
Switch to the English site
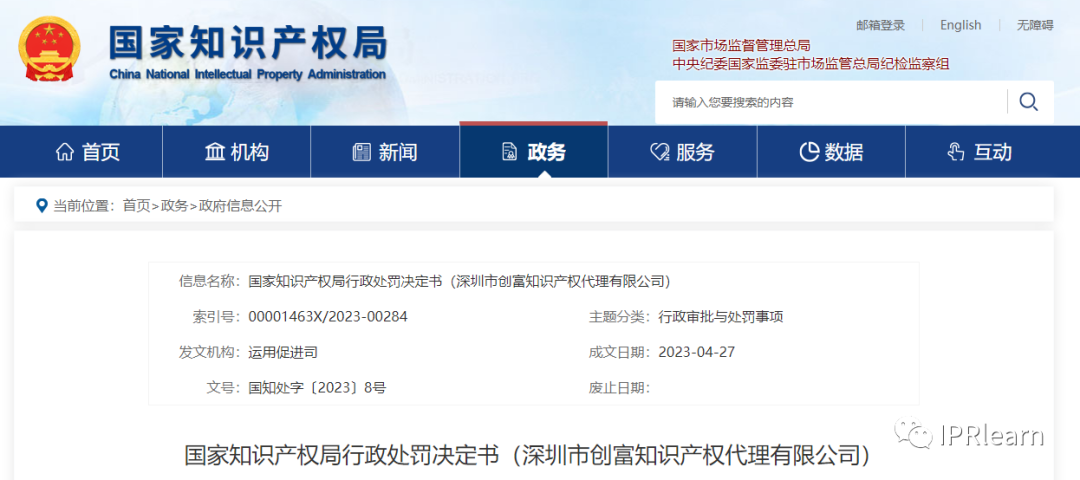pos(960,25)
